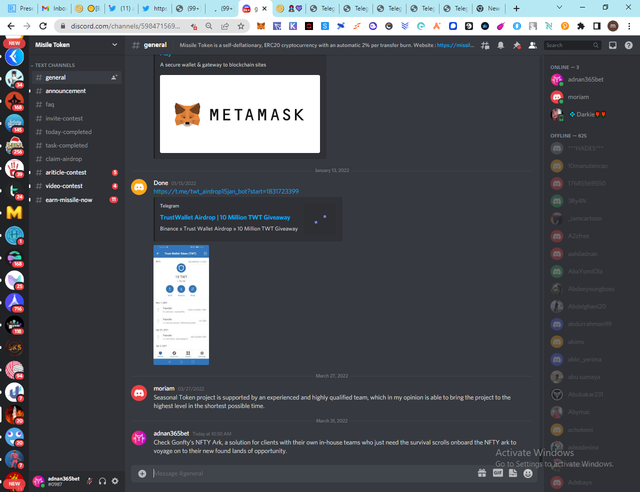Select the yellow M server icon
This screenshot has width=640, height=492.
14,213
